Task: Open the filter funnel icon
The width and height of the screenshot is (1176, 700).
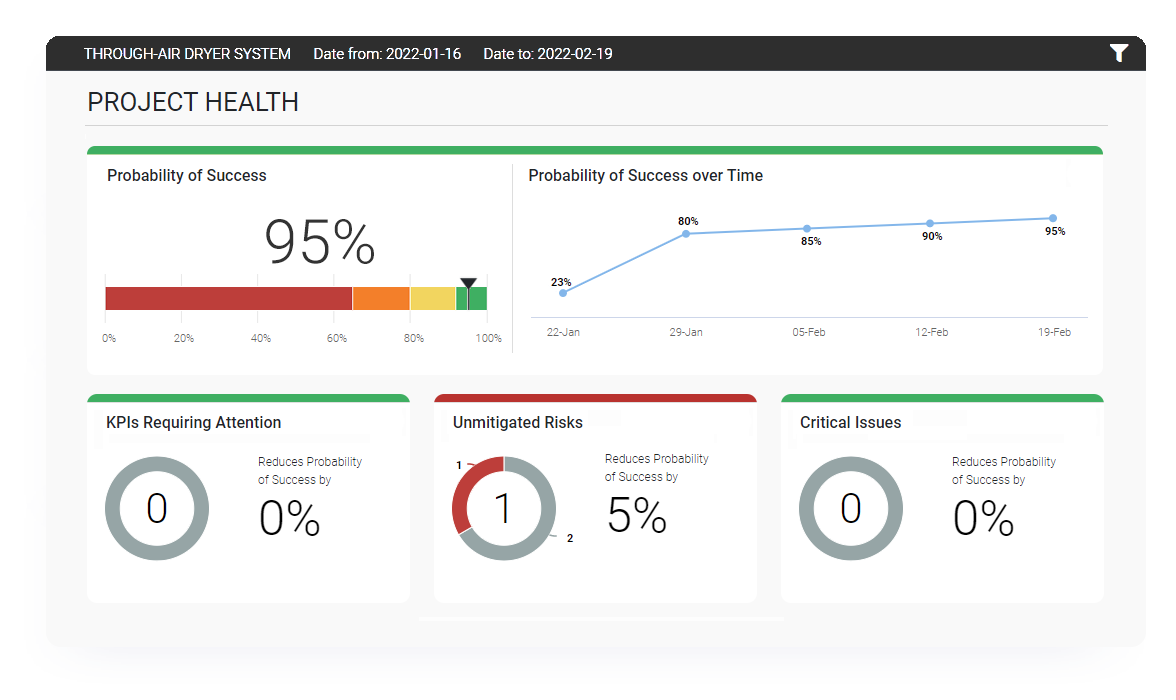Action: tap(1118, 54)
